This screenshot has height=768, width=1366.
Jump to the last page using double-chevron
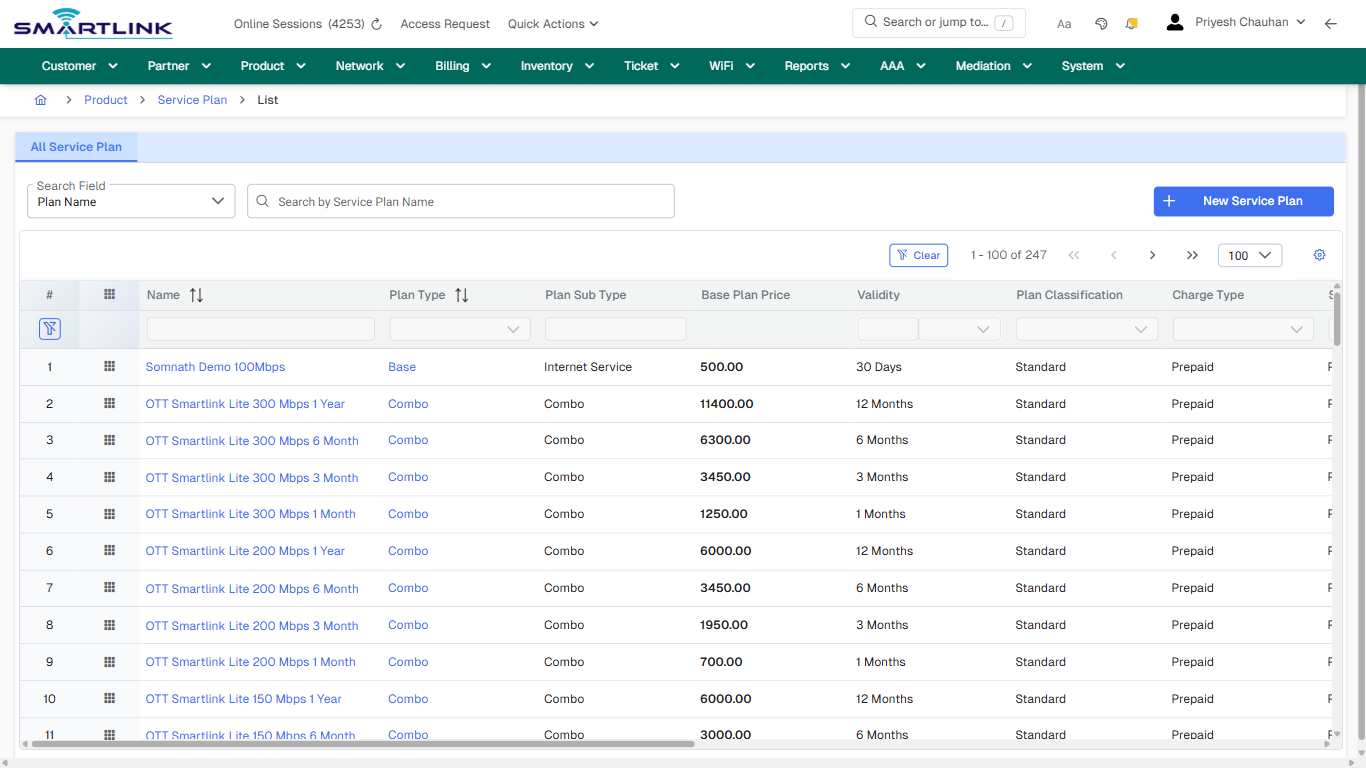pyautogui.click(x=1192, y=255)
